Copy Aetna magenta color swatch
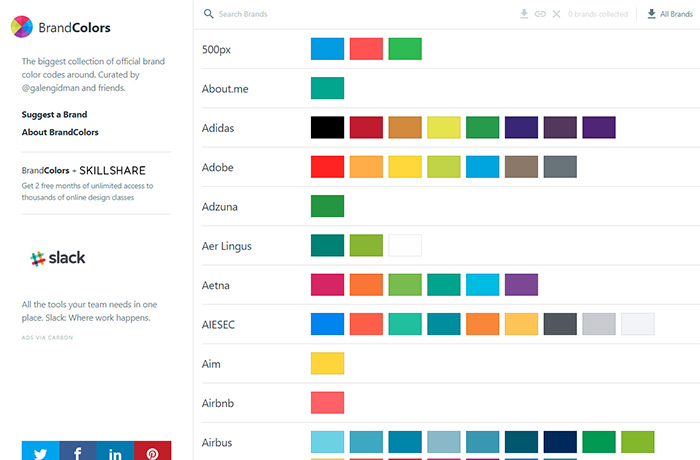700x460 pixels. [327, 284]
